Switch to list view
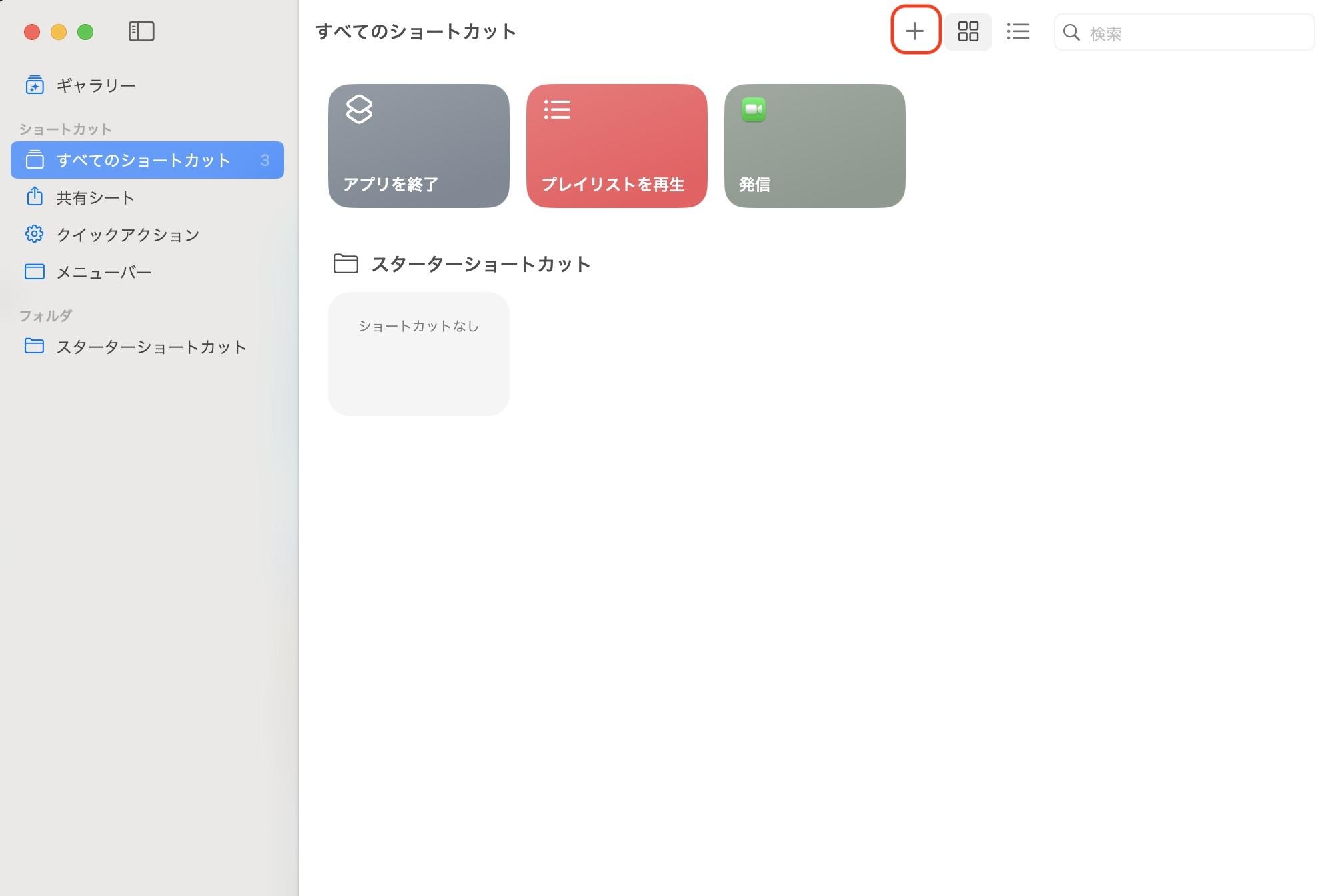Screen dimensions: 1326x896 [1018, 31]
